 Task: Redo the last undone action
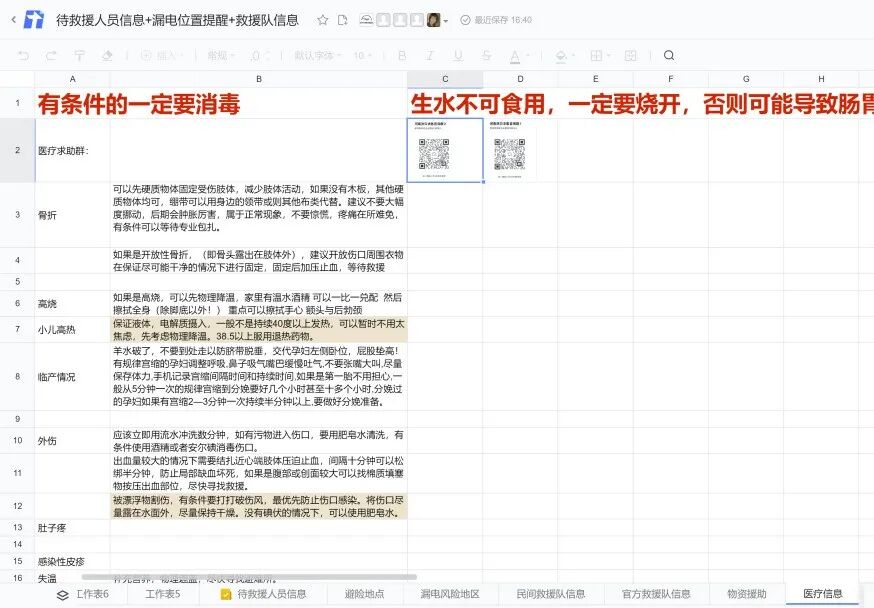point(51,55)
